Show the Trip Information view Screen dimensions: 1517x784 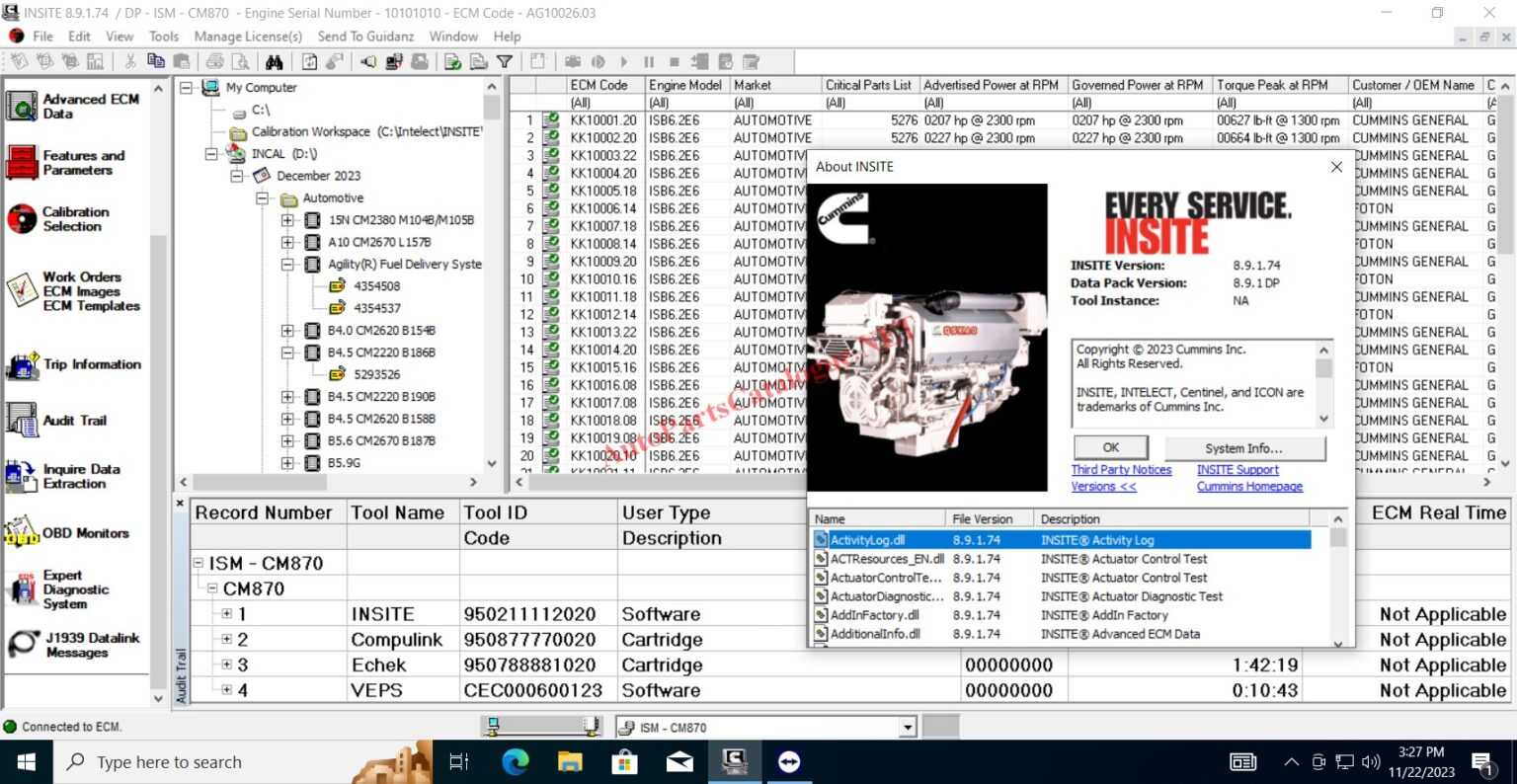tap(75, 364)
